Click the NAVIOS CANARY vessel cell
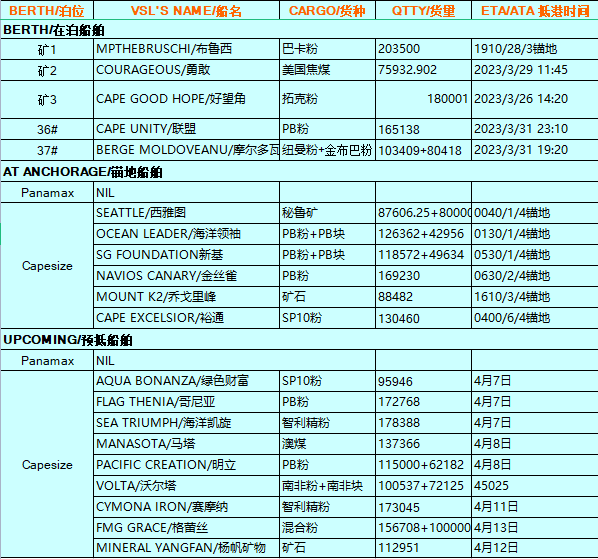The image size is (598, 559). (186, 276)
